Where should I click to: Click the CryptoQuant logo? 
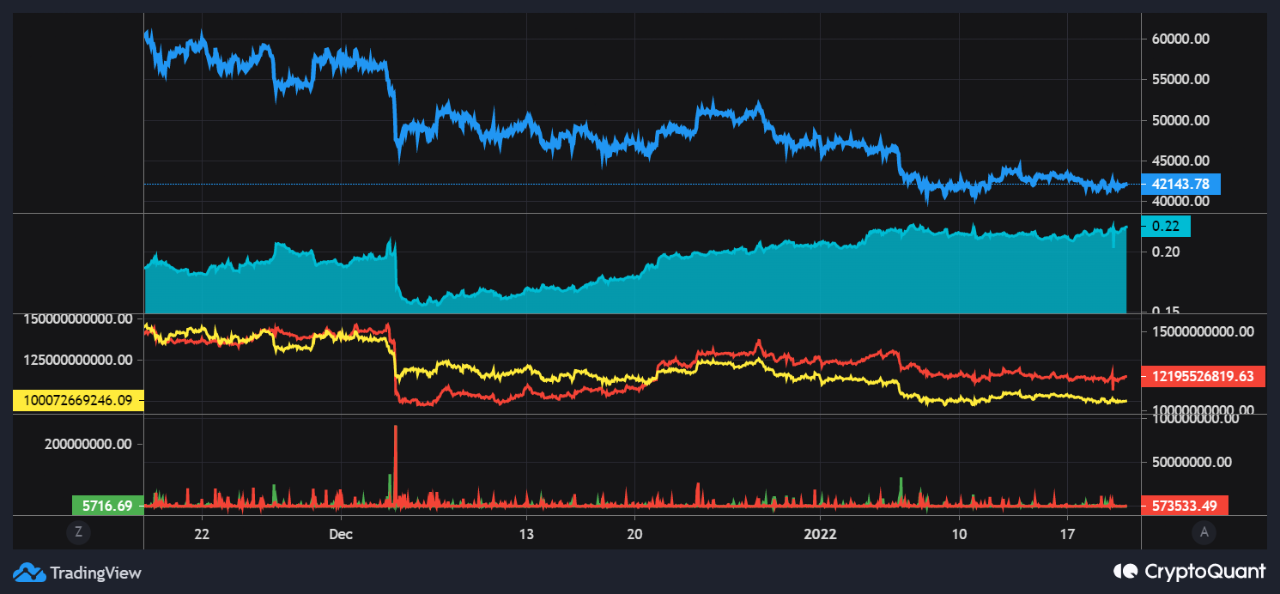tap(1124, 572)
